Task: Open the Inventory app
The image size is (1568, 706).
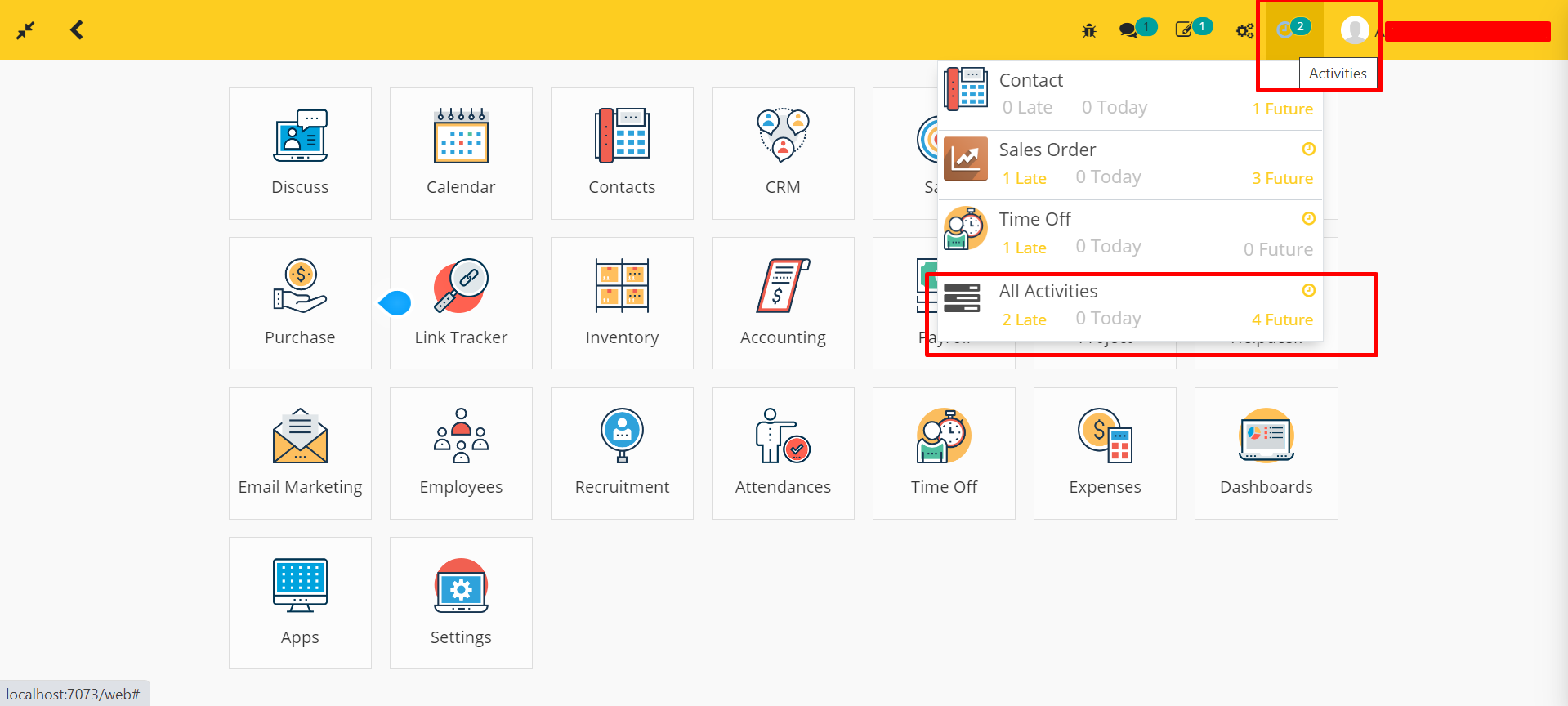Action: click(622, 303)
